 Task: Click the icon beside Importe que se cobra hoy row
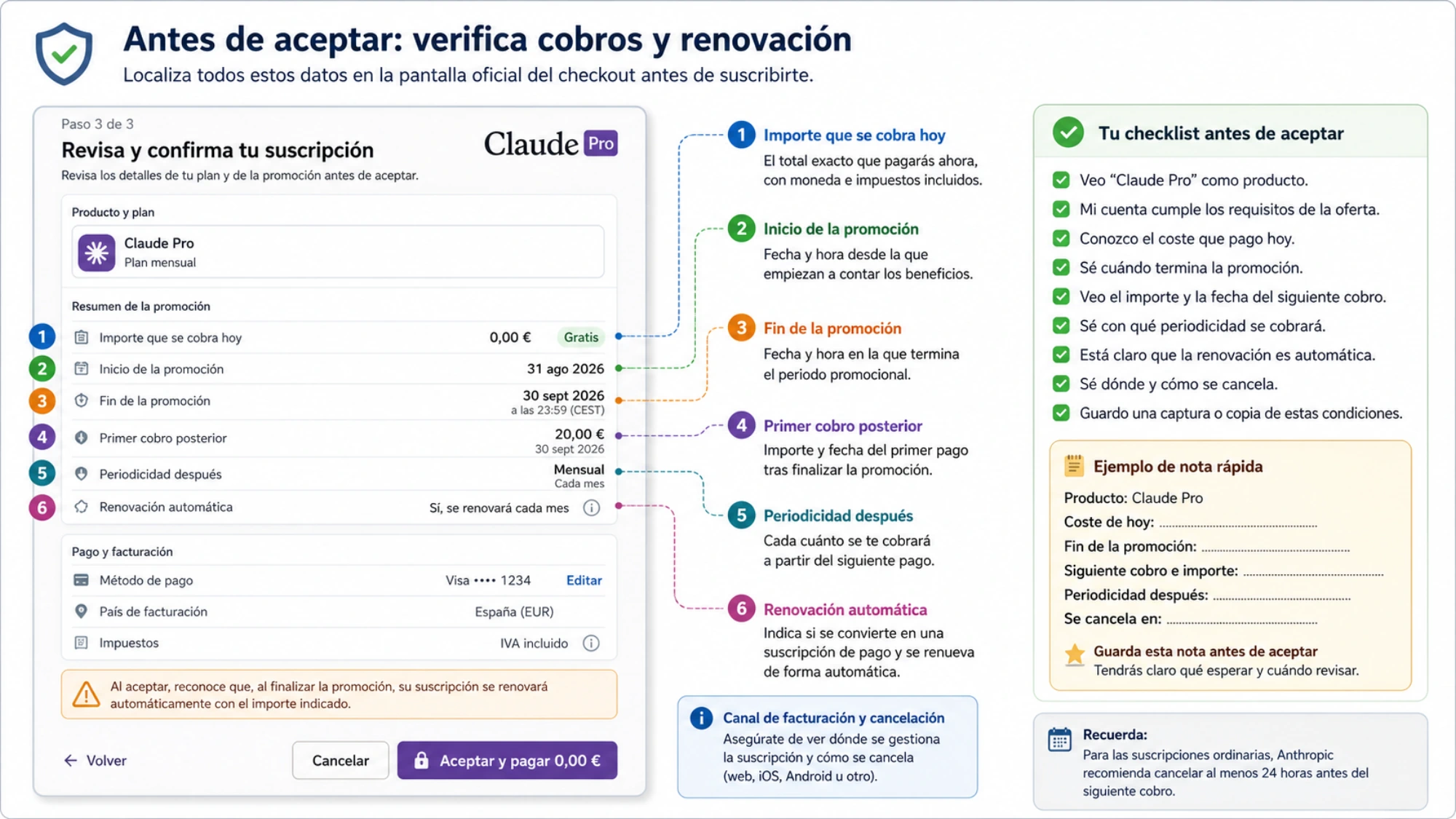tap(82, 337)
